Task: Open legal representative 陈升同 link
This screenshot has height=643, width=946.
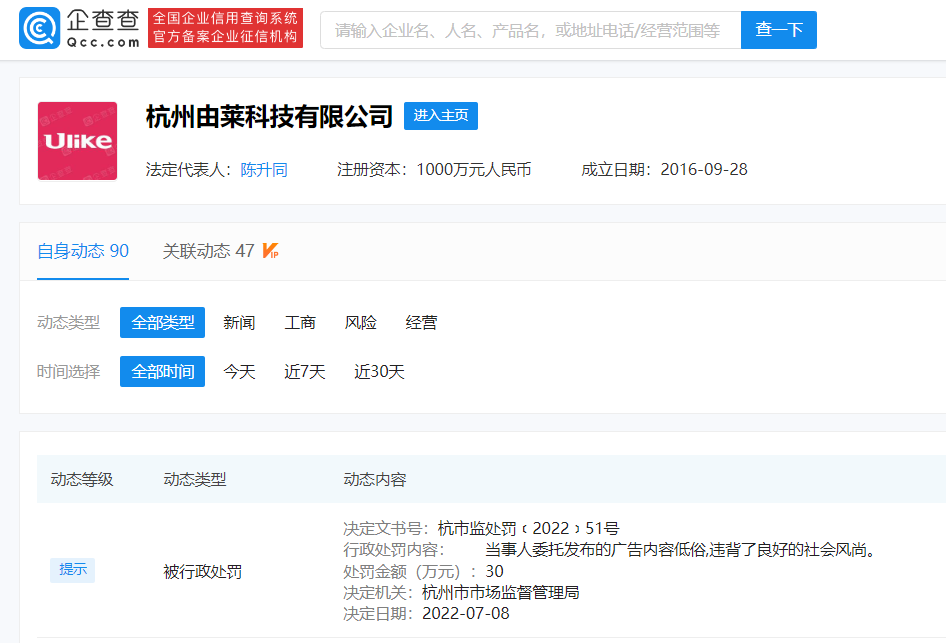Action: [264, 170]
